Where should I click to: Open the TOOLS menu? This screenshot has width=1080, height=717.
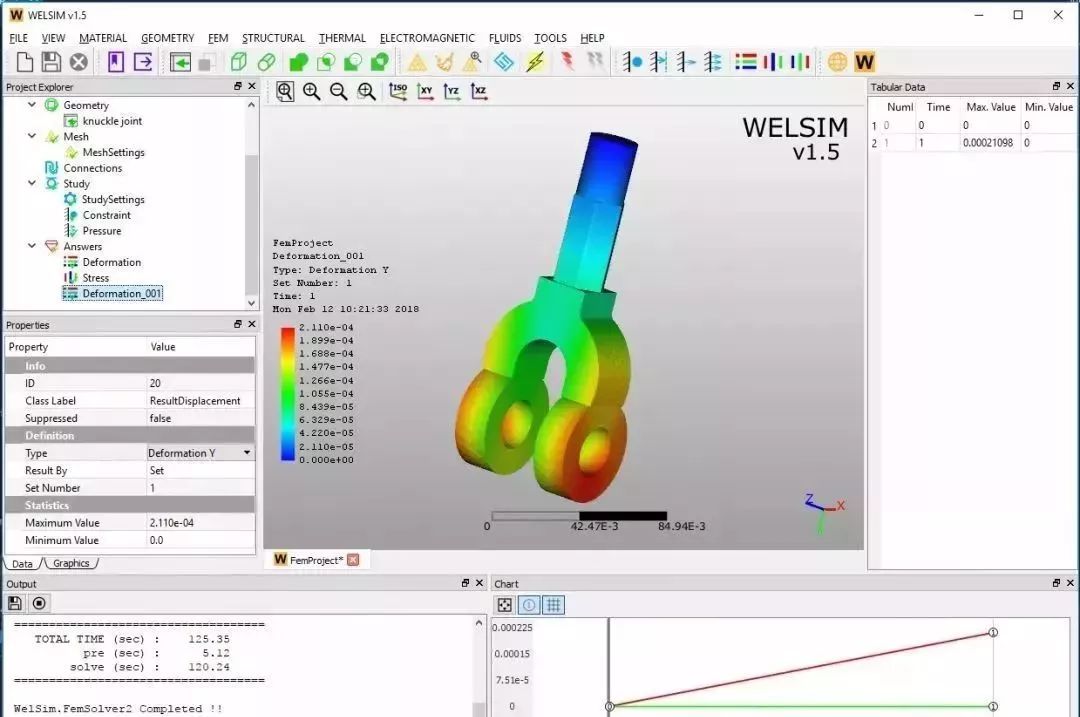click(x=550, y=38)
